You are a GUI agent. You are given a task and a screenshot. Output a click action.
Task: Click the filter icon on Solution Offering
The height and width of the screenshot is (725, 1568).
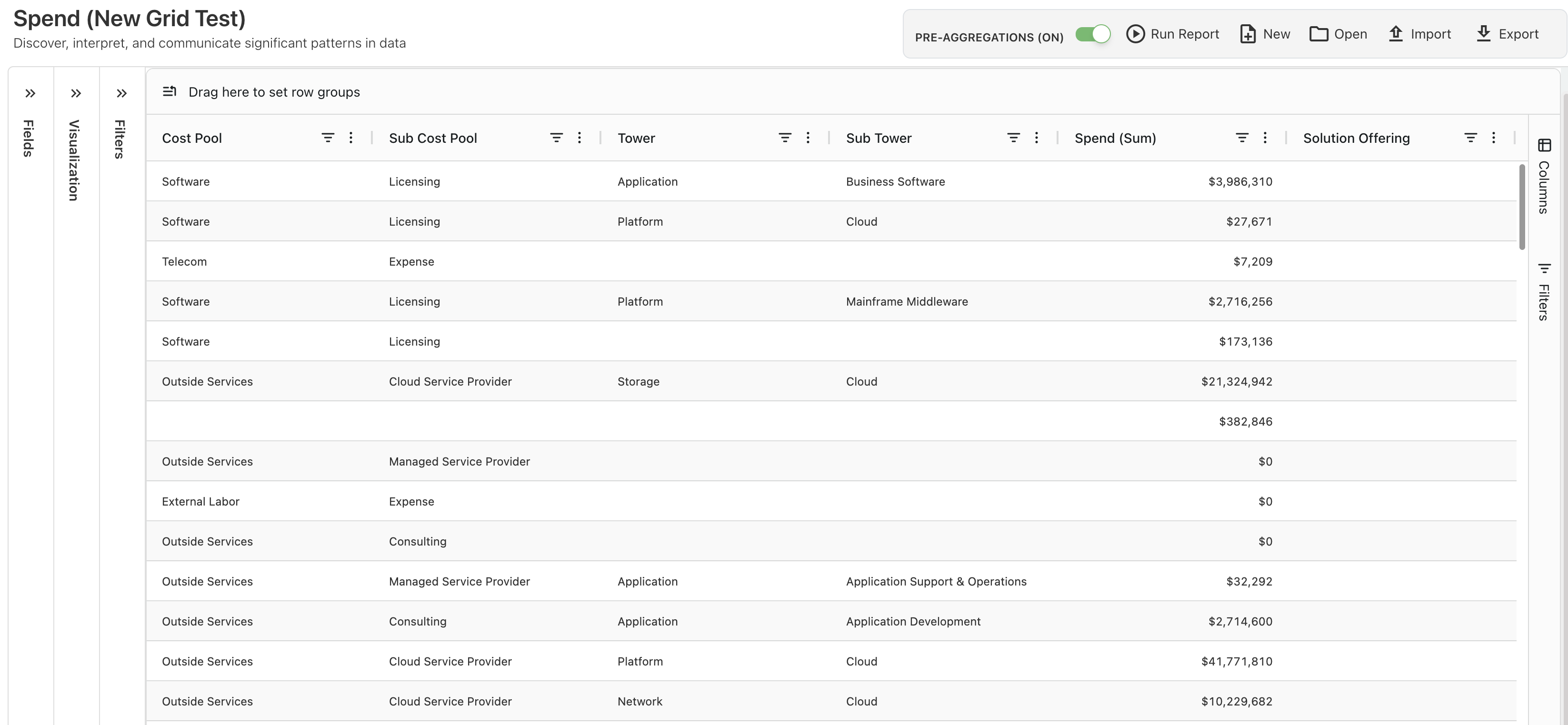coord(1470,138)
